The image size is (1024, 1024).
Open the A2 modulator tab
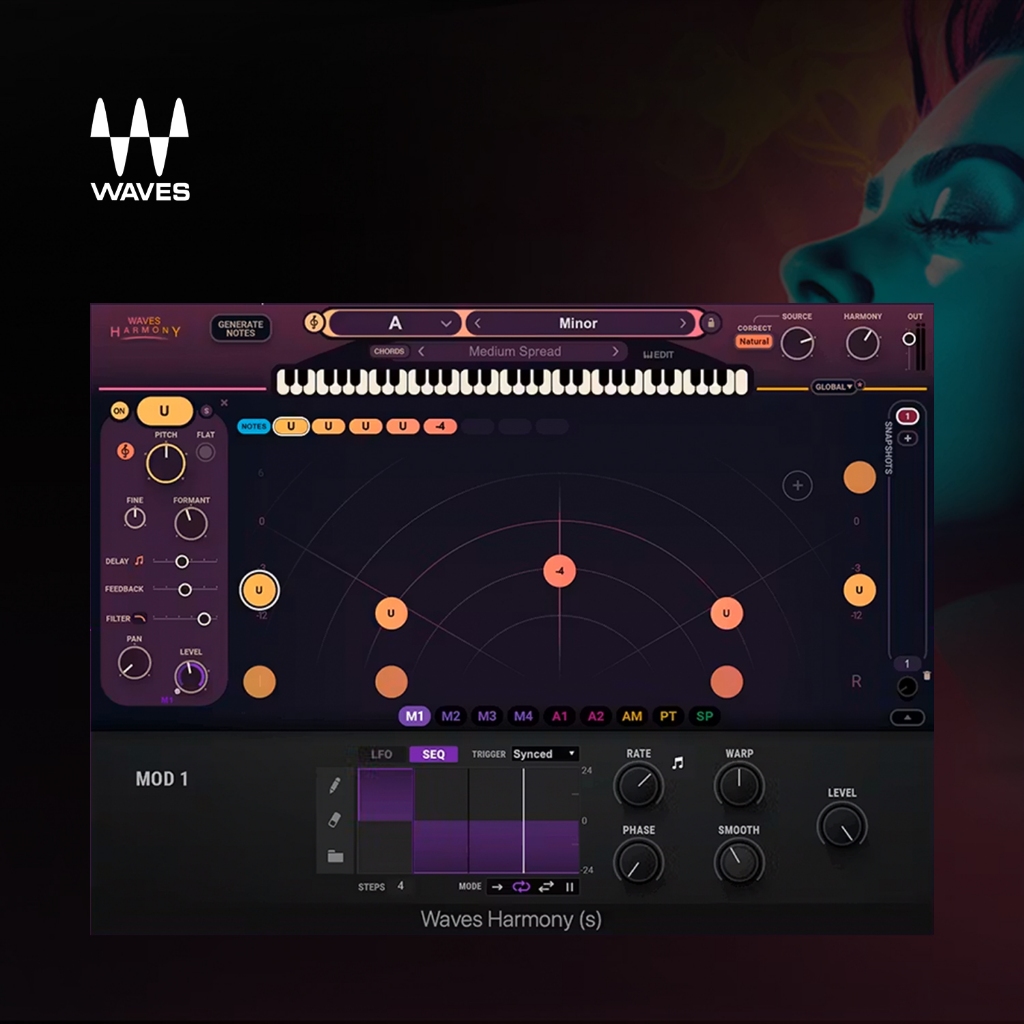click(x=596, y=716)
